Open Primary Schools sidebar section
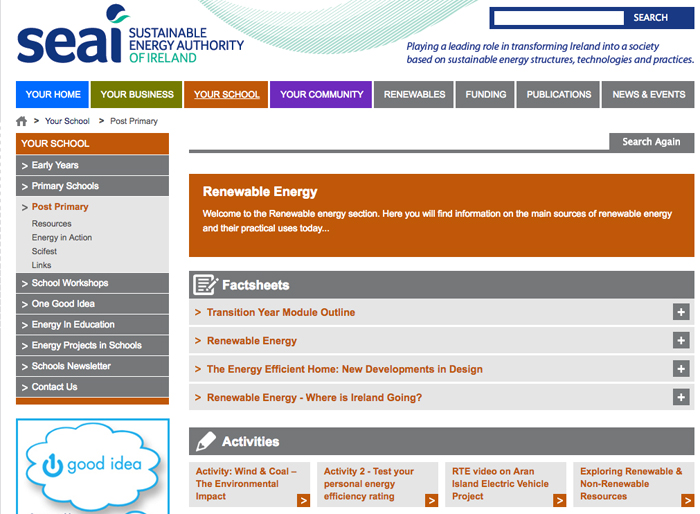The width and height of the screenshot is (700, 514). [92, 186]
